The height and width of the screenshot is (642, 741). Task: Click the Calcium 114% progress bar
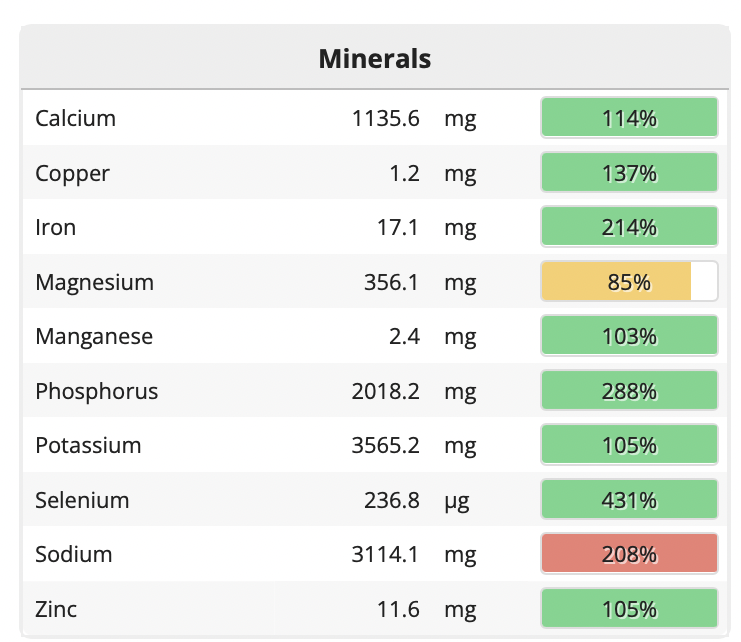[x=629, y=118]
